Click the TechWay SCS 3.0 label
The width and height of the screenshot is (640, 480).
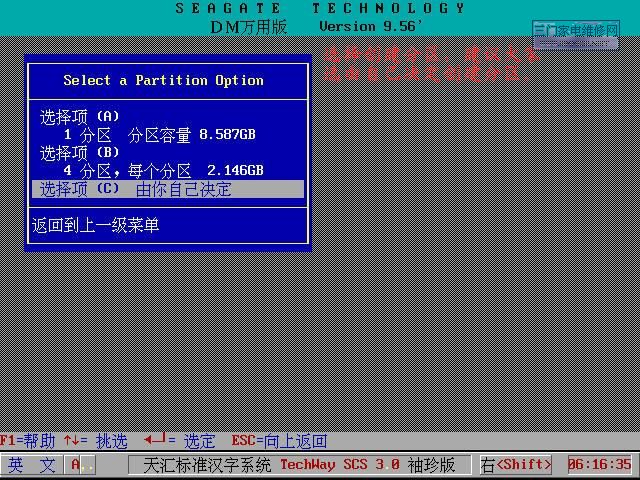coord(339,465)
